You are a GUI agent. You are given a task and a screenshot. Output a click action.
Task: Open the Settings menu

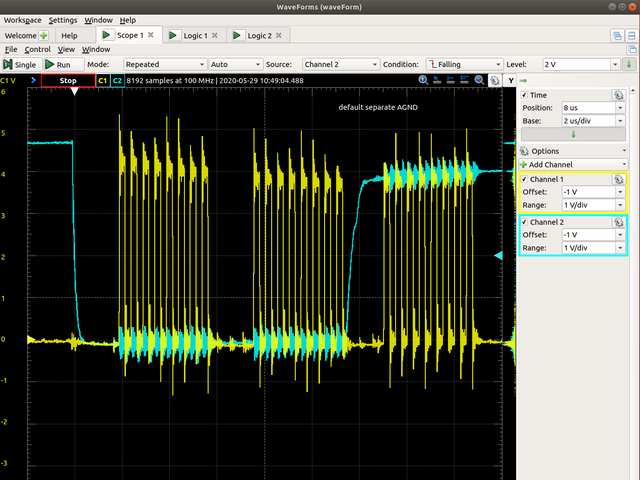click(x=63, y=20)
